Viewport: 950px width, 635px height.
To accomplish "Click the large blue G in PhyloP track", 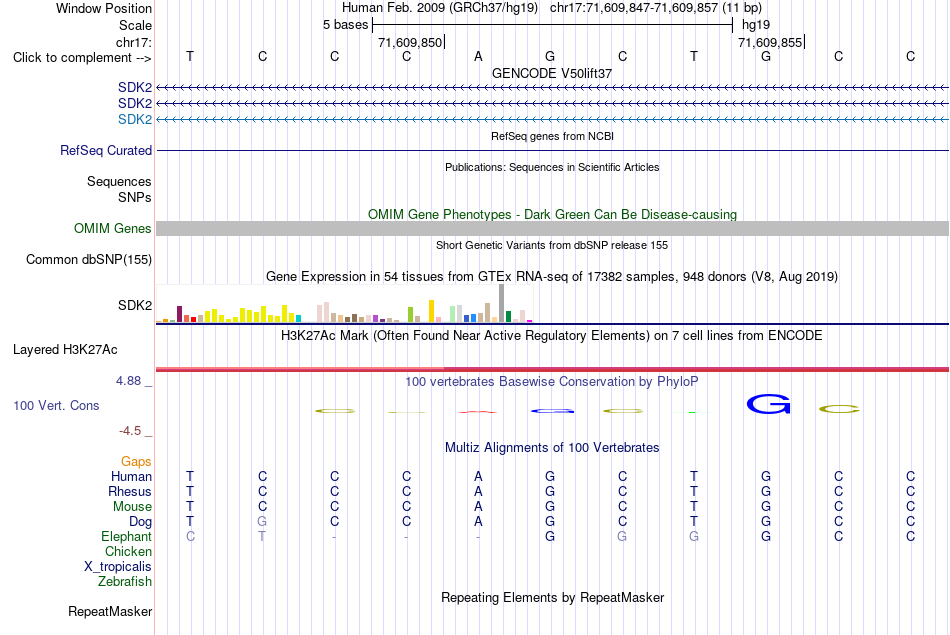I will pyautogui.click(x=768, y=404).
